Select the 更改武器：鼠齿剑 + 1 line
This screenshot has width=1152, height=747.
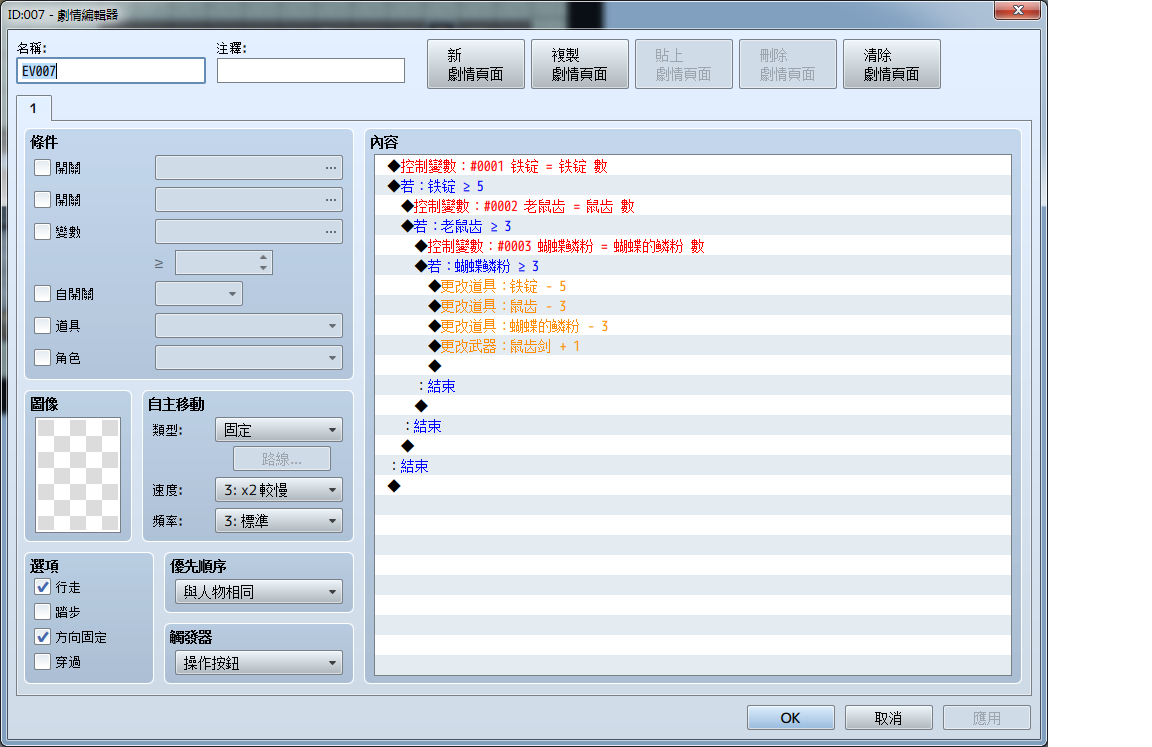693,346
